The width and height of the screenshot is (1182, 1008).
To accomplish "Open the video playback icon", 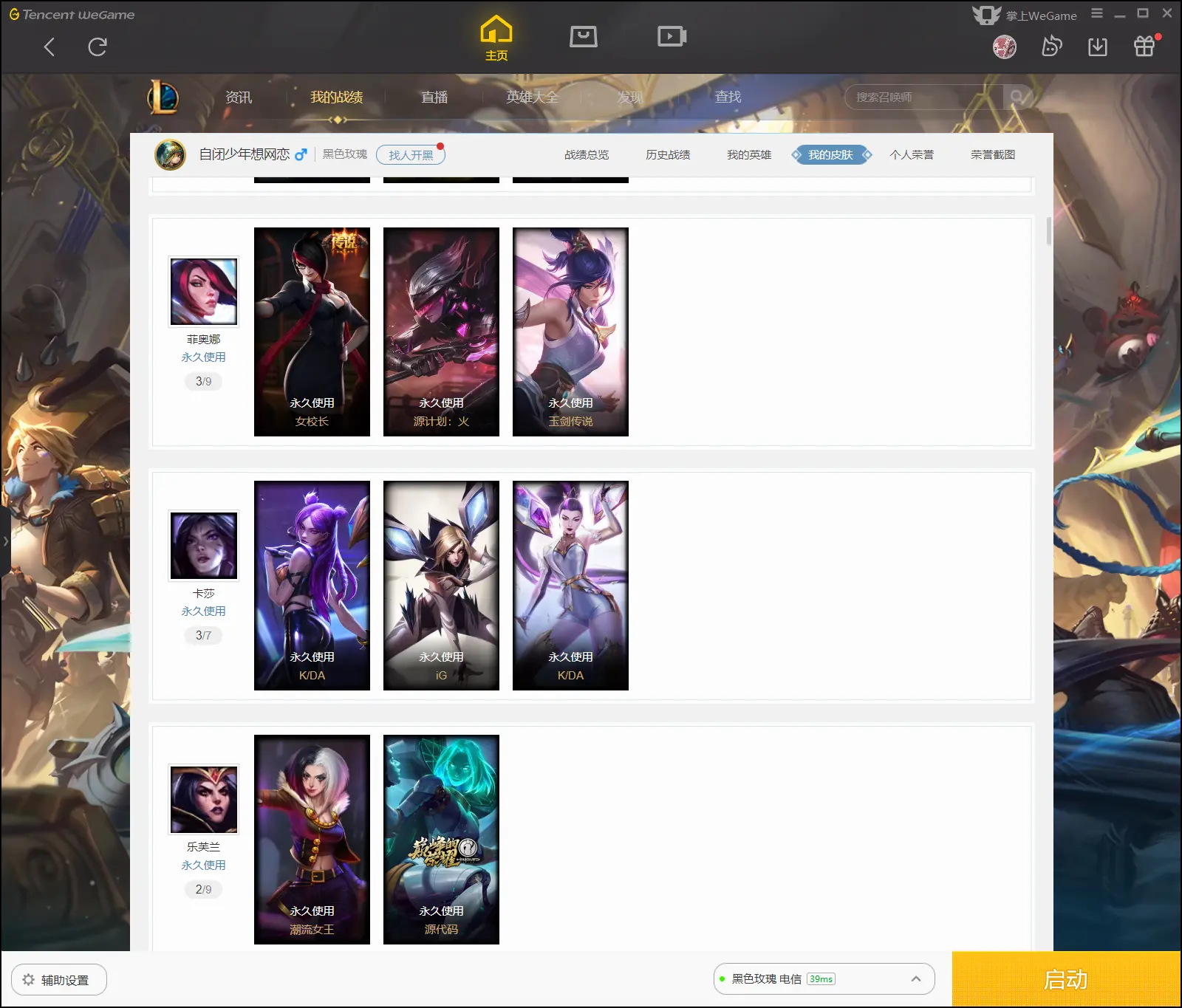I will click(672, 36).
